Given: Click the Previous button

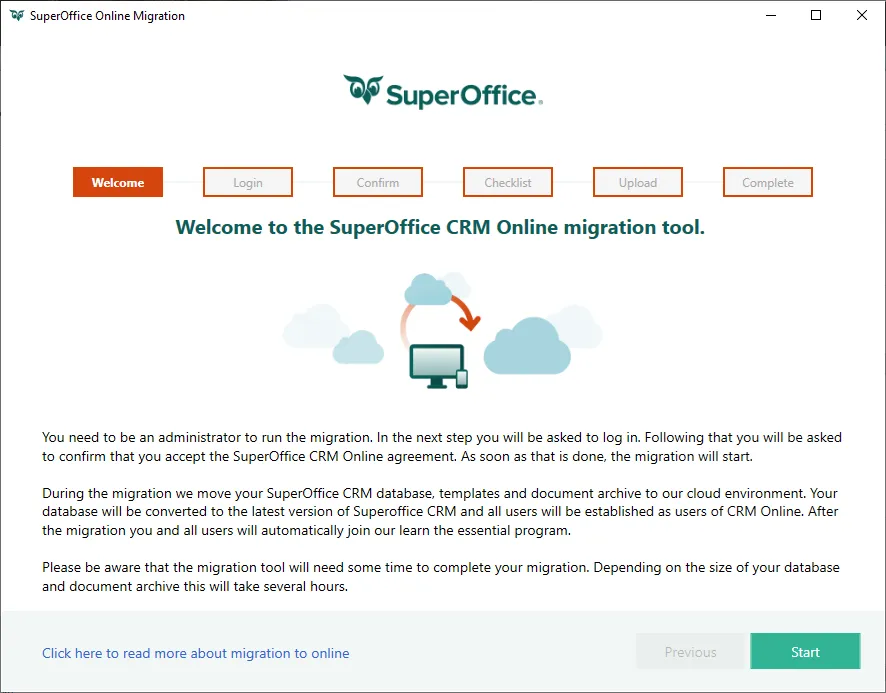Looking at the screenshot, I should click(691, 652).
